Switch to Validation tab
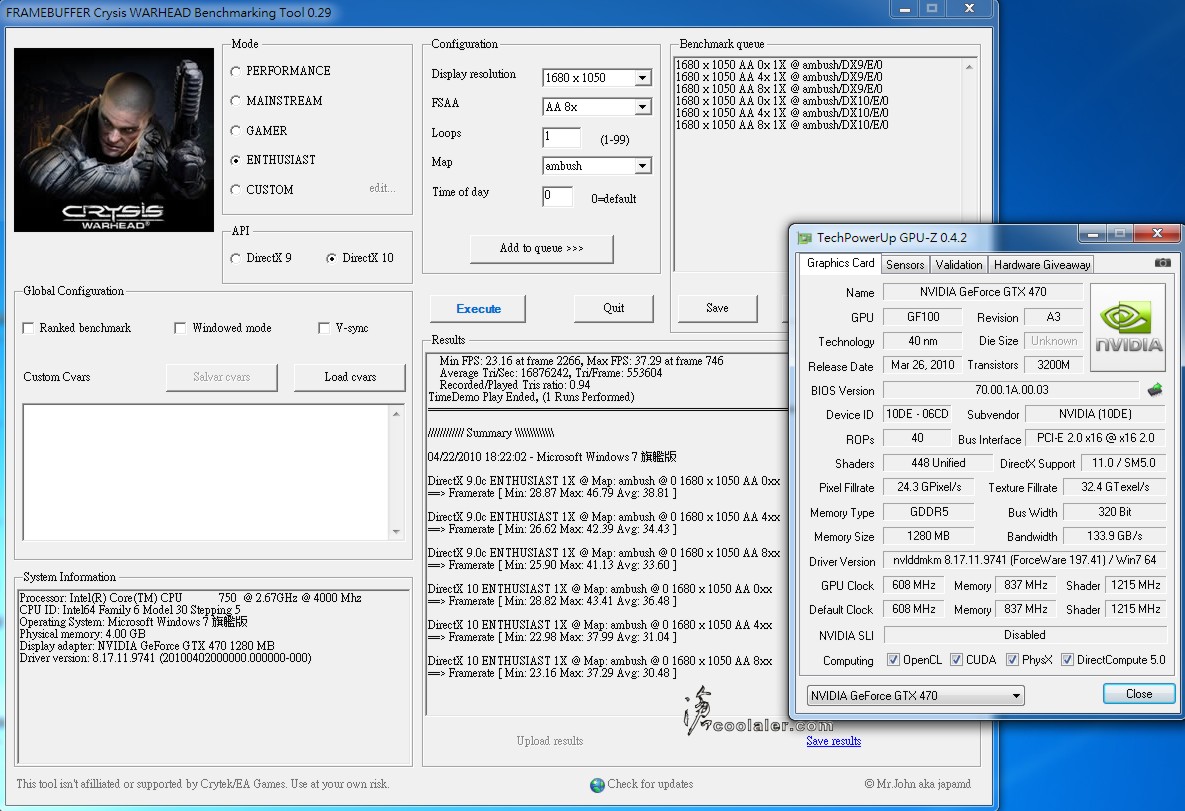The image size is (1185, 811). (x=958, y=265)
